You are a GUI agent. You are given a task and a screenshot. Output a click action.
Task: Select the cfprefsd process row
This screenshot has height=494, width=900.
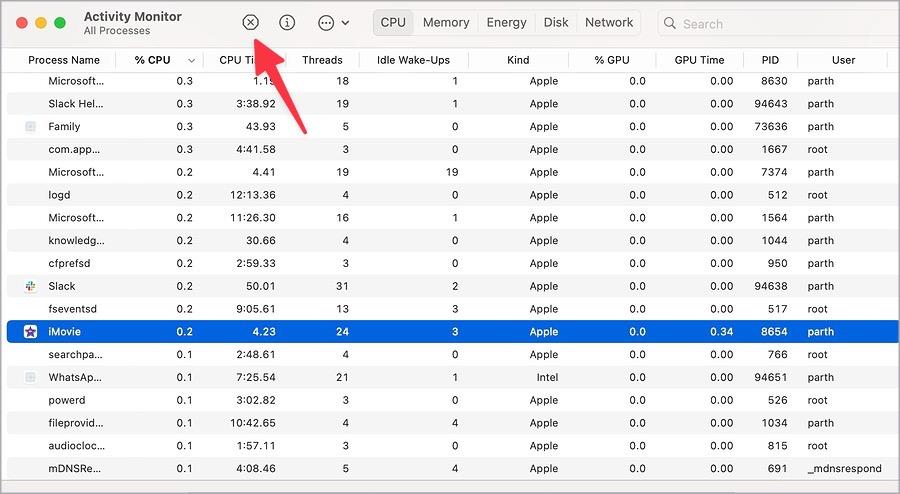[x=453, y=263]
